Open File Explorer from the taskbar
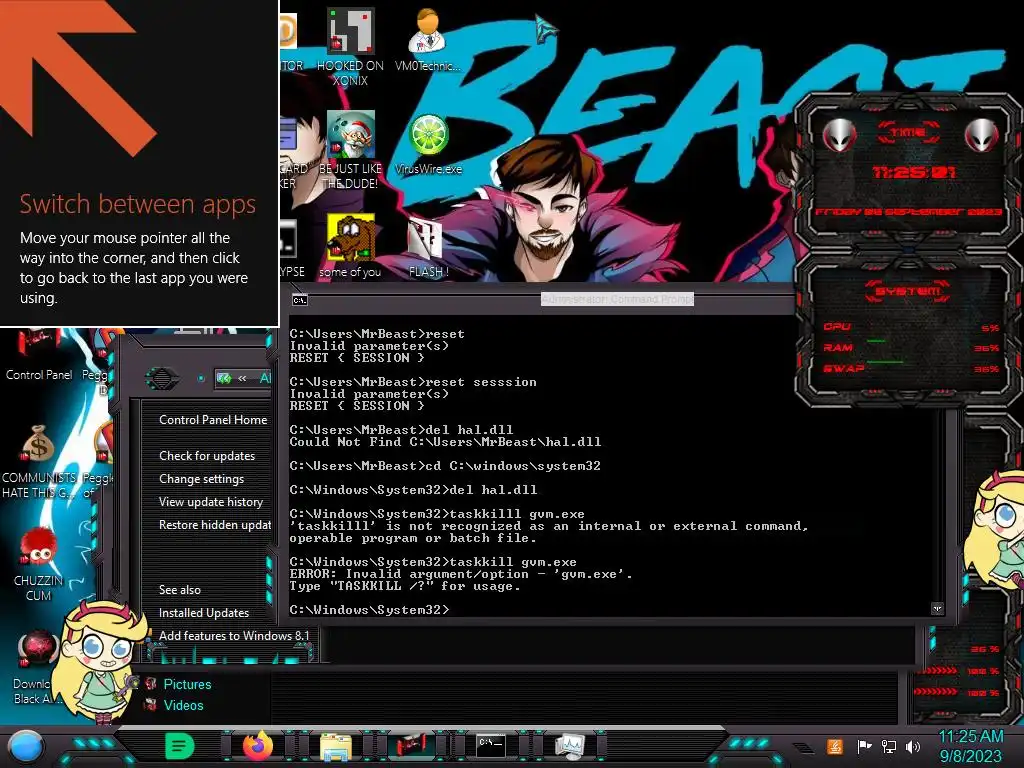 point(336,746)
